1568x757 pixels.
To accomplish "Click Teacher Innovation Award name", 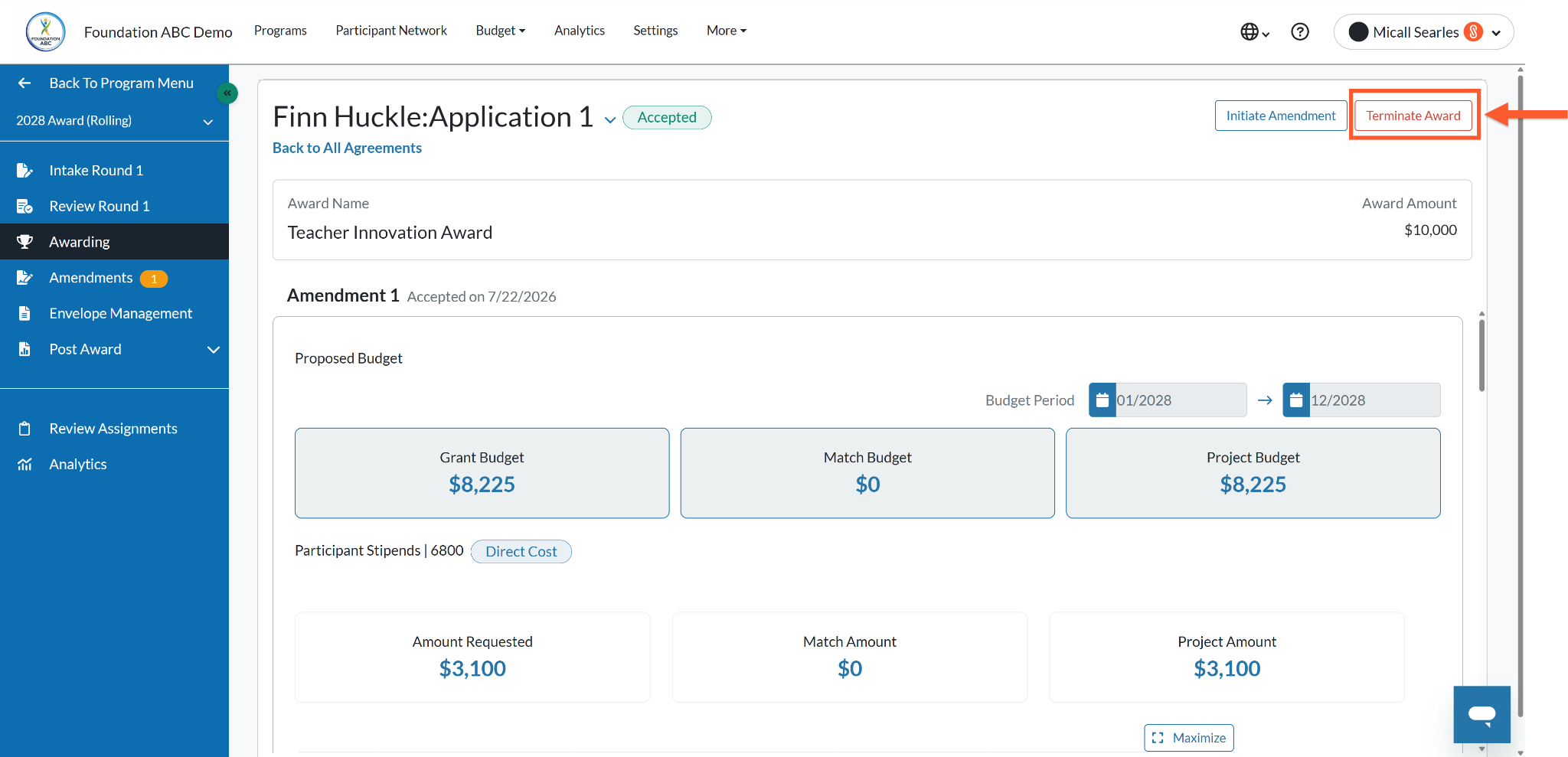I will [390, 232].
